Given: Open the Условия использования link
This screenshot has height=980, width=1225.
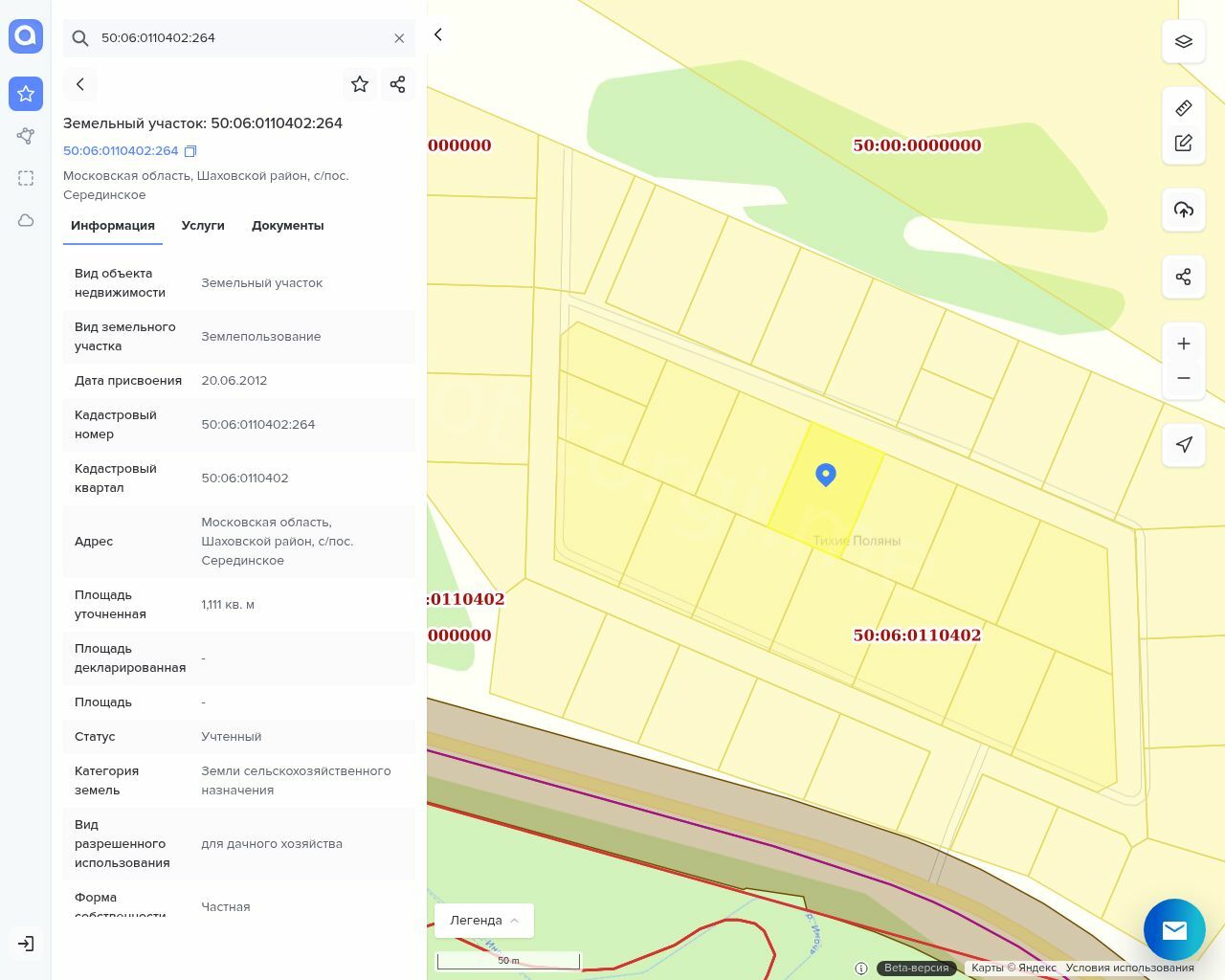Looking at the screenshot, I should click(1129, 968).
